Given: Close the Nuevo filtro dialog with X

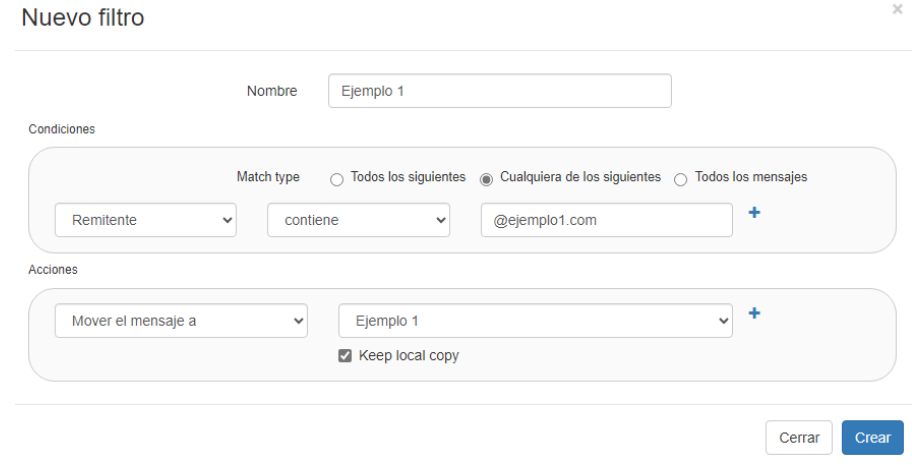Looking at the screenshot, I should (894, 9).
